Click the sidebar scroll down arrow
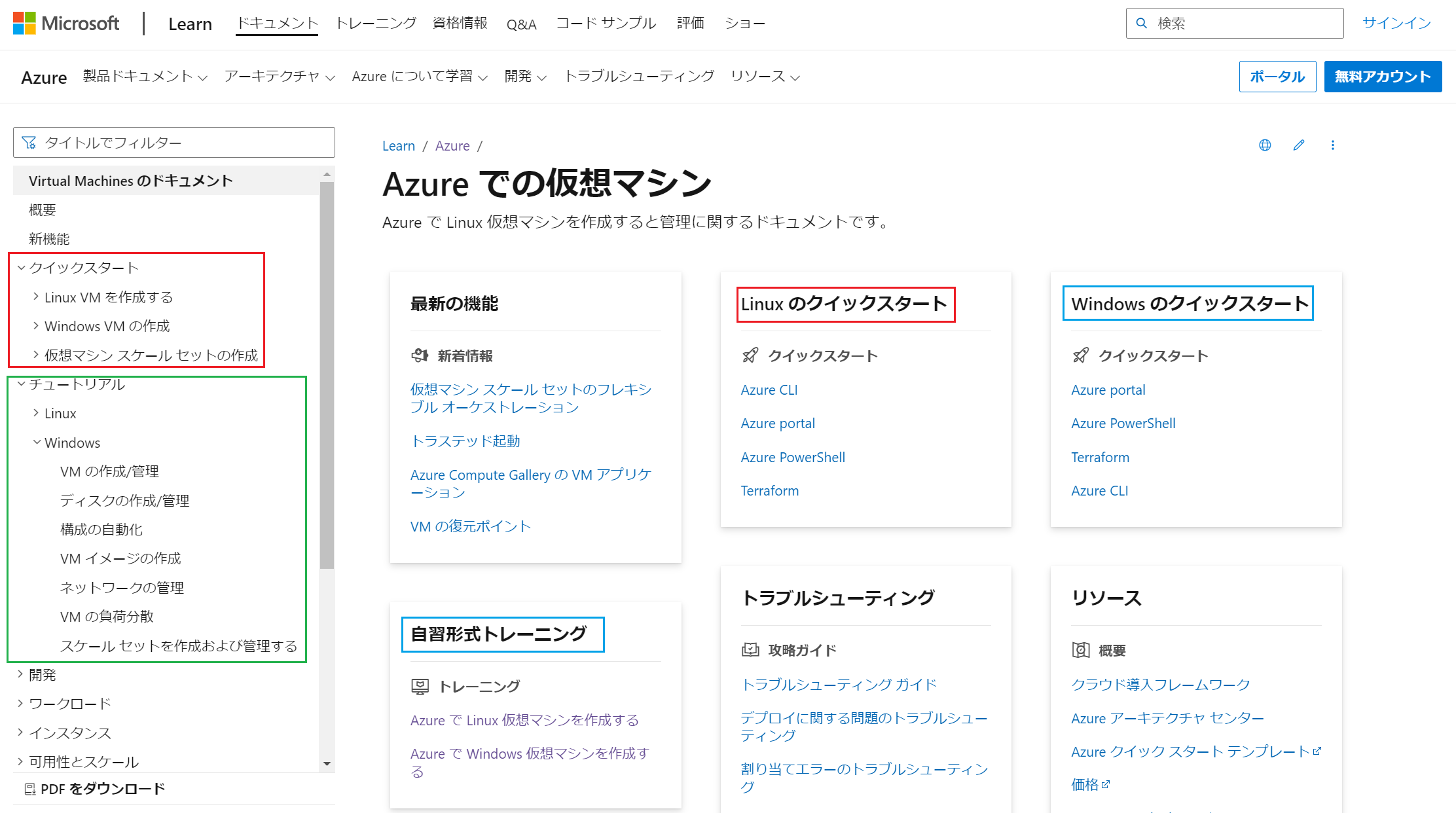Viewport: 1456px width, 813px height. [327, 763]
